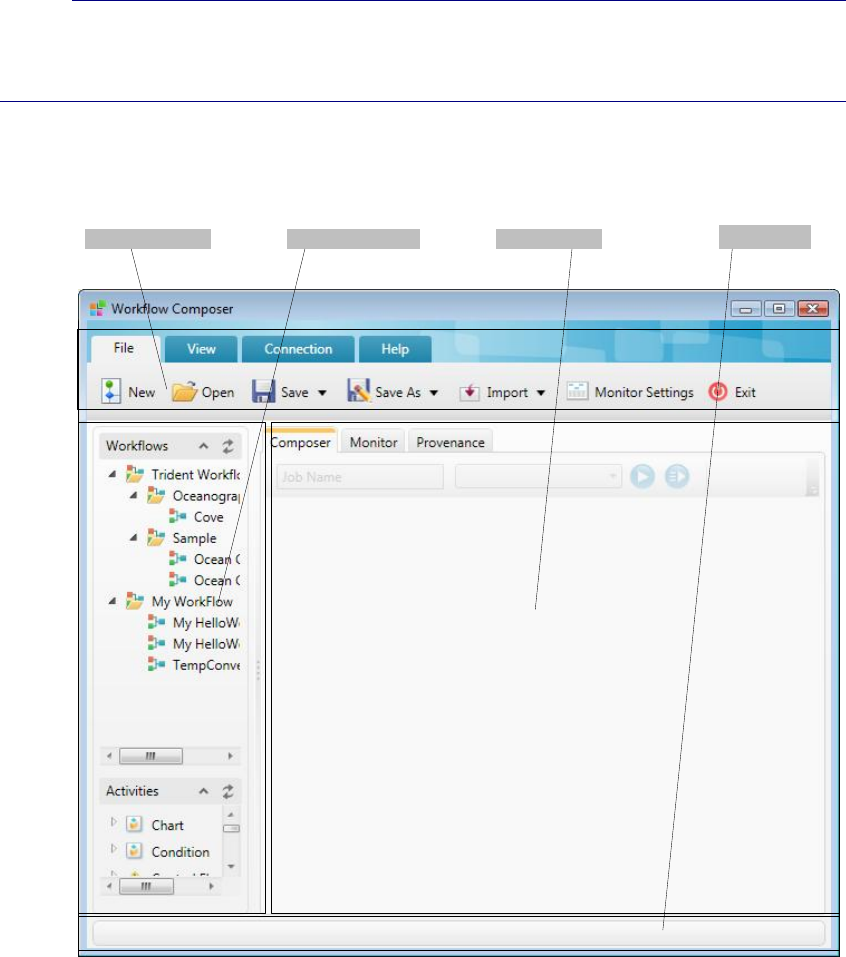The height and width of the screenshot is (957, 846).
Task: Click the Import button label
Action: pyautogui.click(x=507, y=392)
